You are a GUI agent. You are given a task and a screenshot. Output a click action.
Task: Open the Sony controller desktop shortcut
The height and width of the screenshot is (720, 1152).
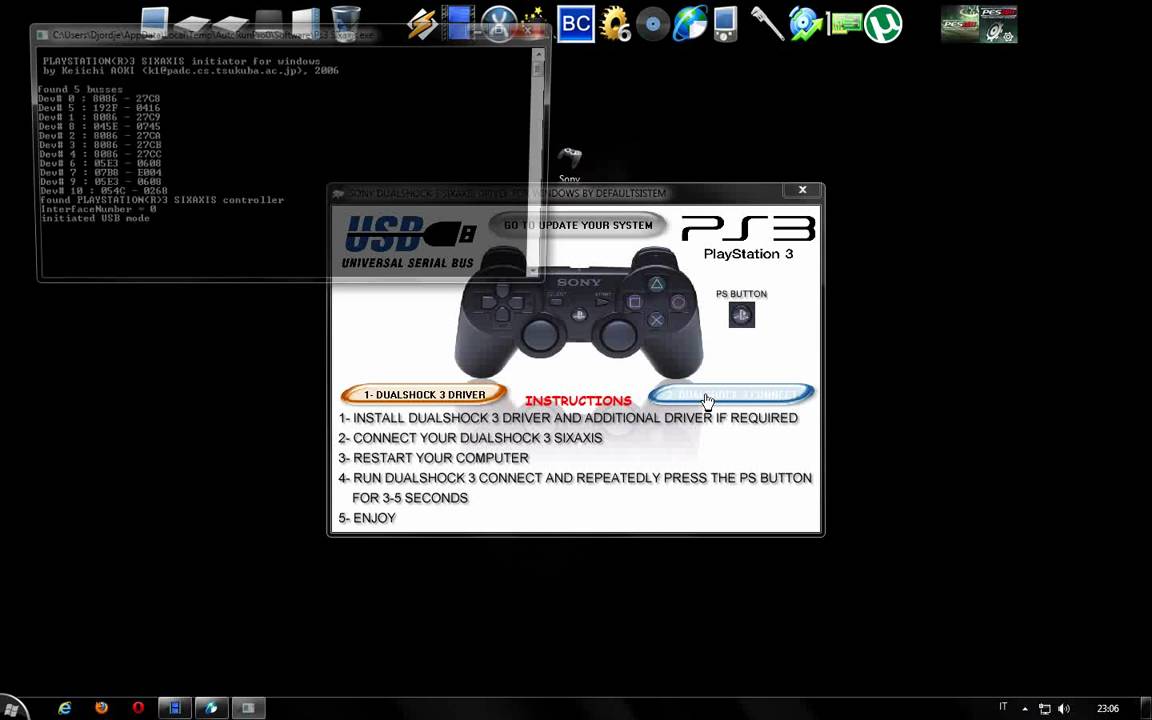(x=569, y=165)
